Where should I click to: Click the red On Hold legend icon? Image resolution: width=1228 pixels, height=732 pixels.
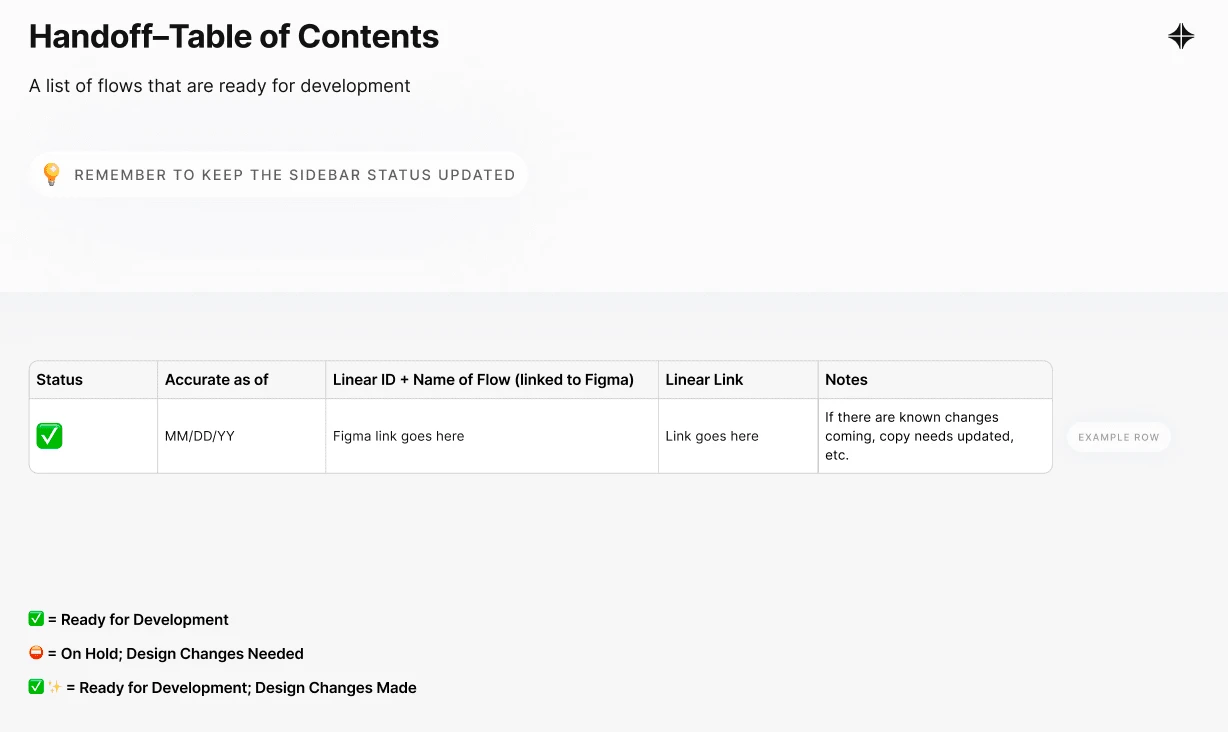(x=37, y=654)
